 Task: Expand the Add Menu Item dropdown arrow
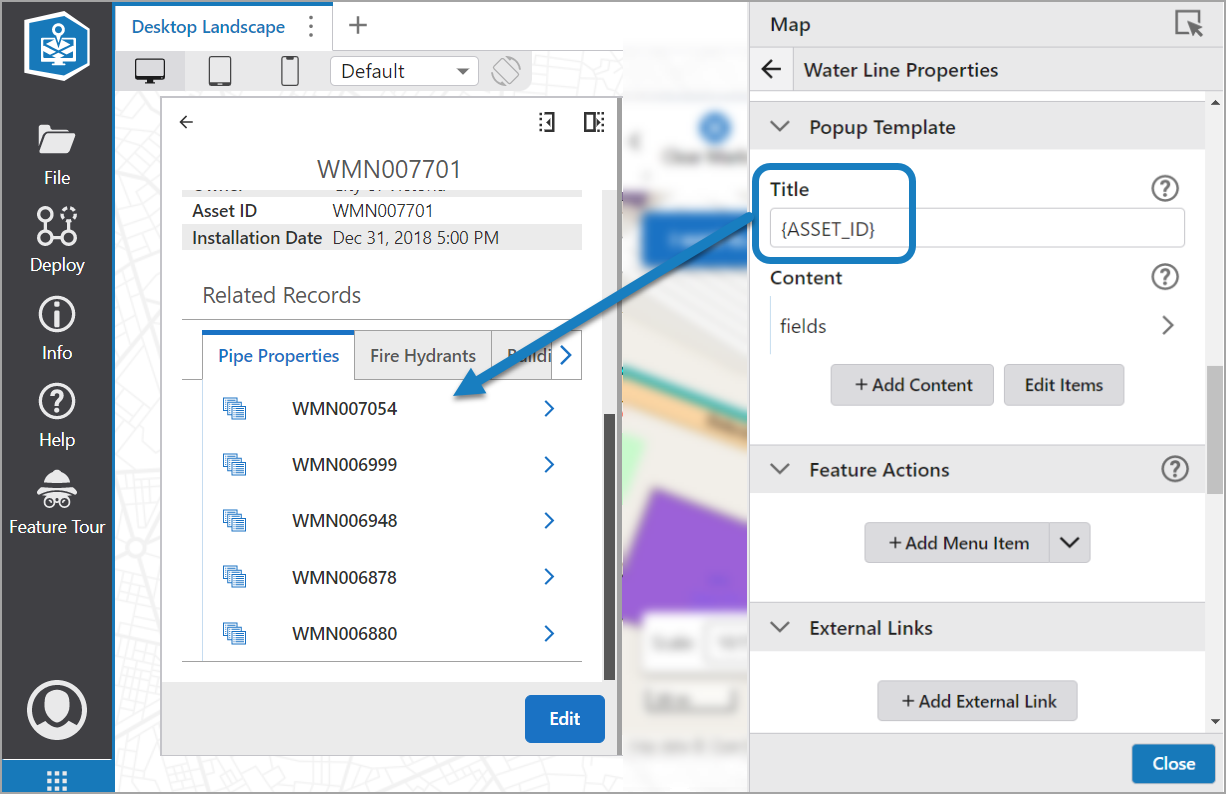pyautogui.click(x=1070, y=542)
